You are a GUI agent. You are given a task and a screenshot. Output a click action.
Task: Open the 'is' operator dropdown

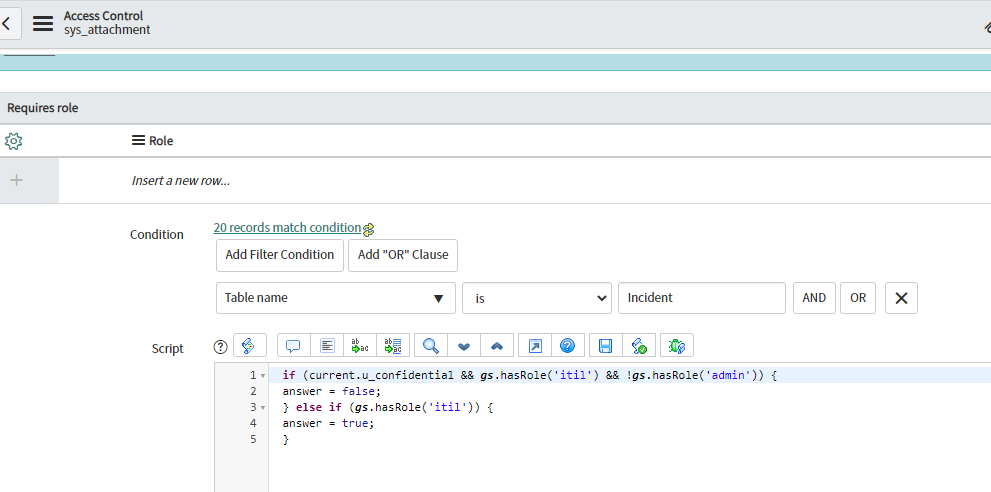click(537, 298)
